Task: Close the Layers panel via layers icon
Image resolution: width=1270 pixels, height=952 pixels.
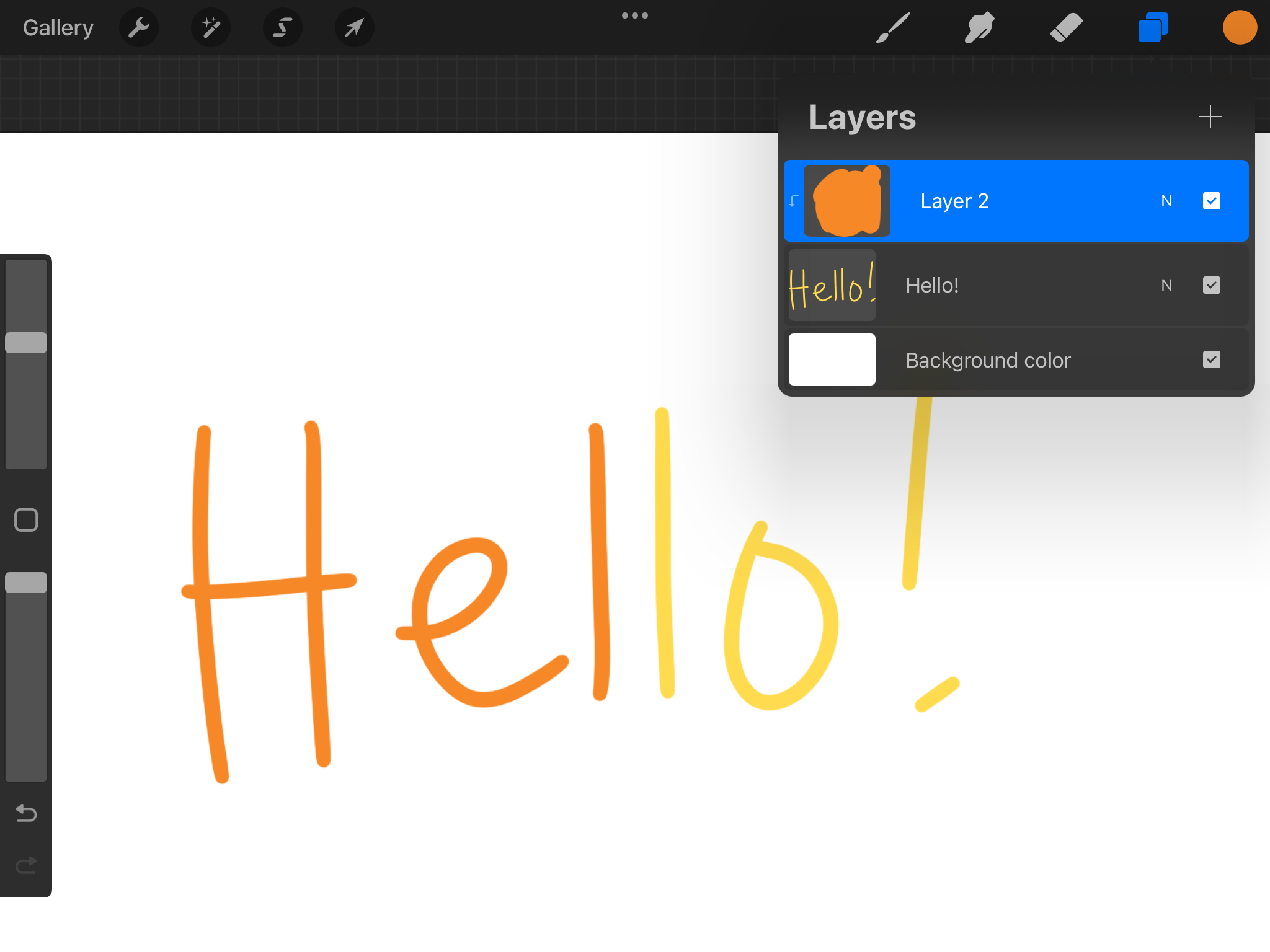Action: [x=1153, y=28]
